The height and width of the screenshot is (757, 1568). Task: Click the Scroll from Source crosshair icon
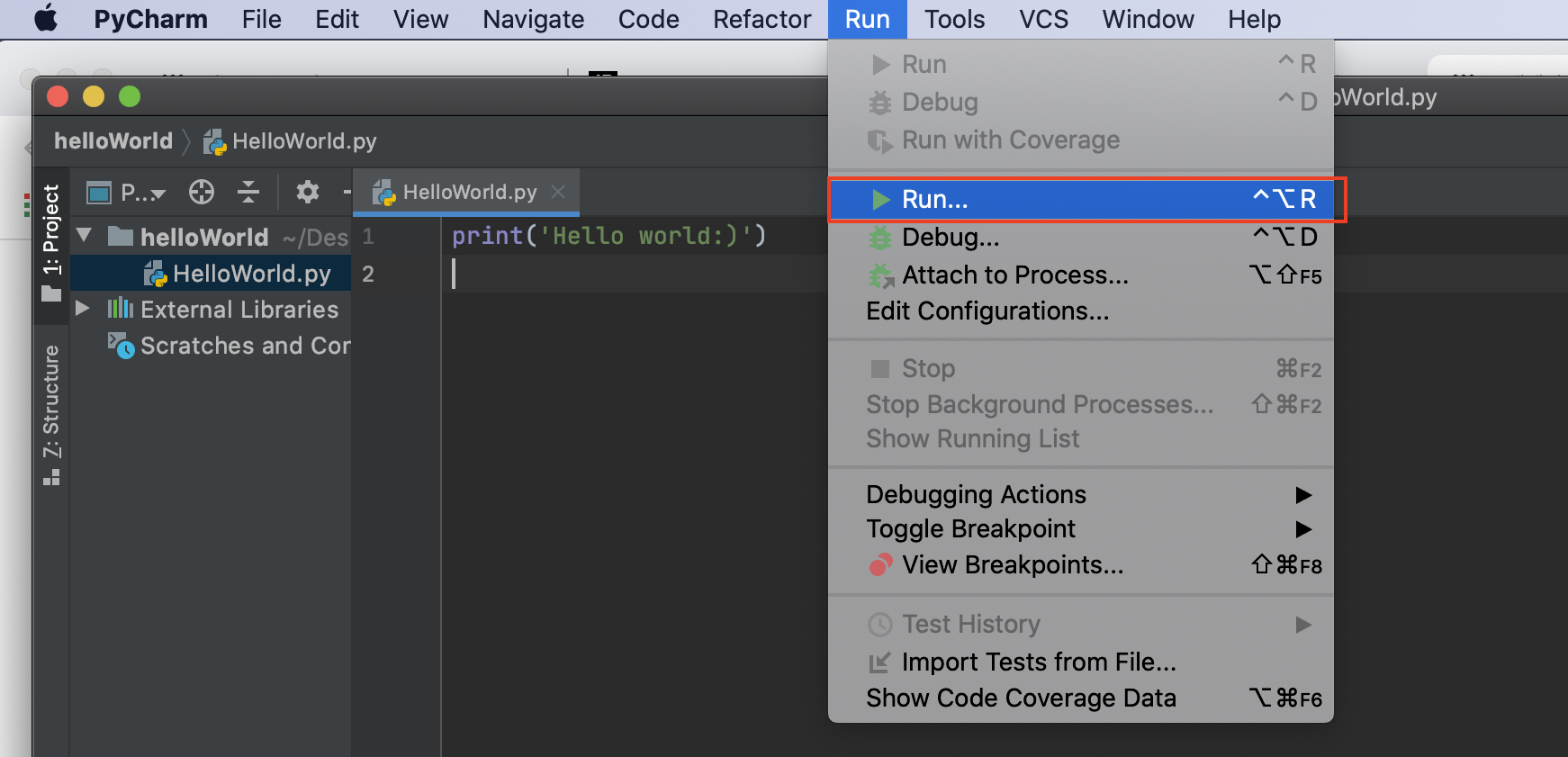point(202,192)
